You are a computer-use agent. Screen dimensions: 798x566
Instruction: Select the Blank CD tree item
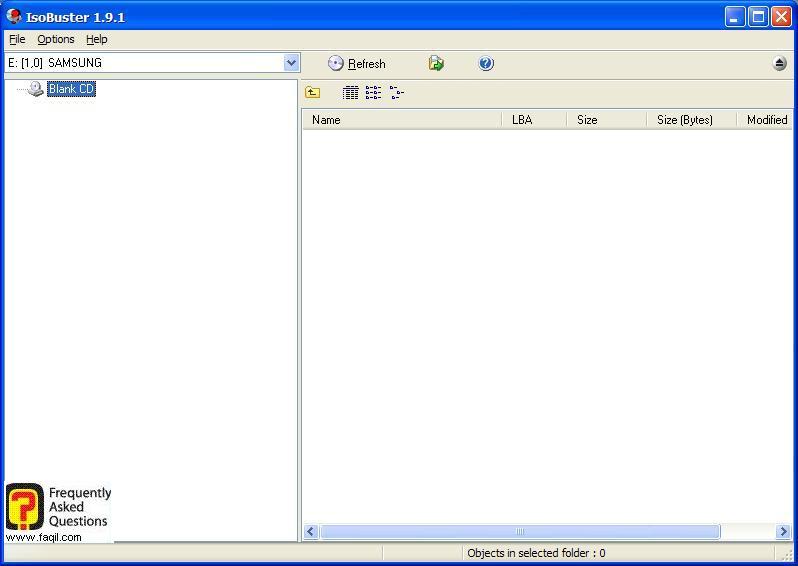[71, 89]
